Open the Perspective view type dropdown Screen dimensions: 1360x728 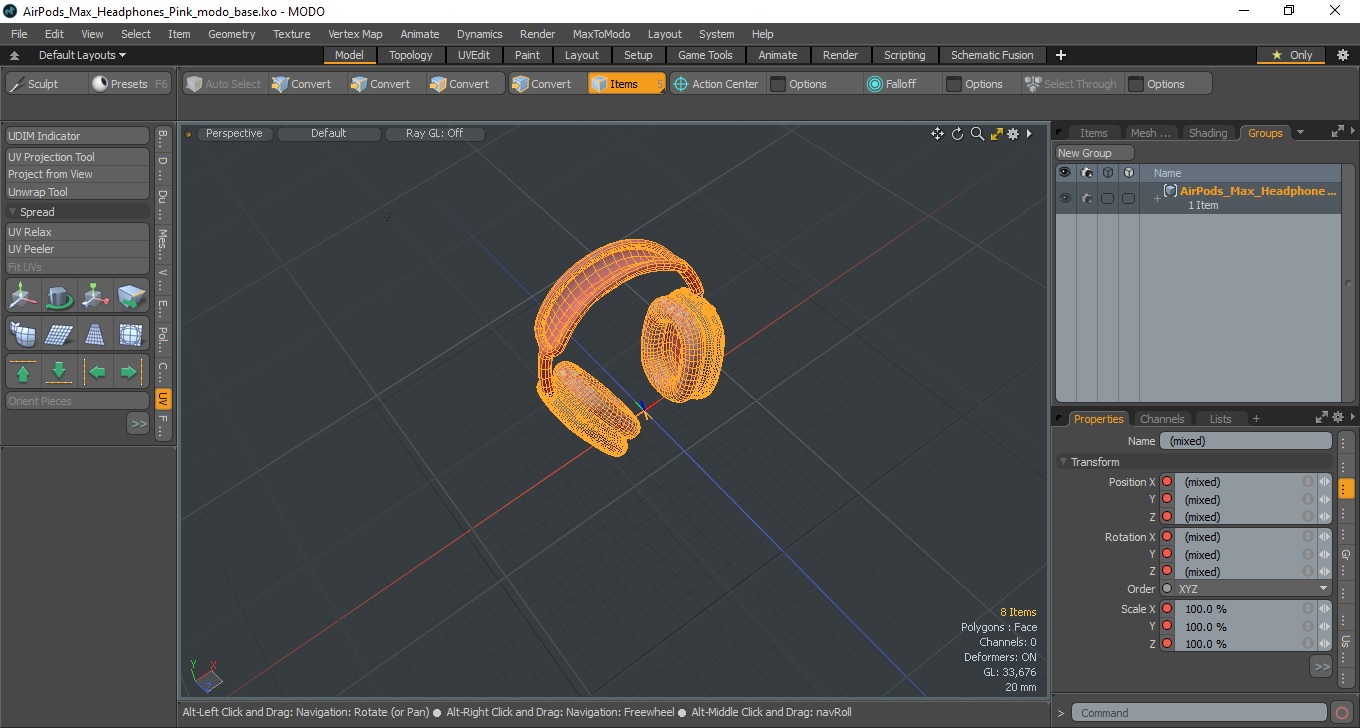click(x=234, y=133)
